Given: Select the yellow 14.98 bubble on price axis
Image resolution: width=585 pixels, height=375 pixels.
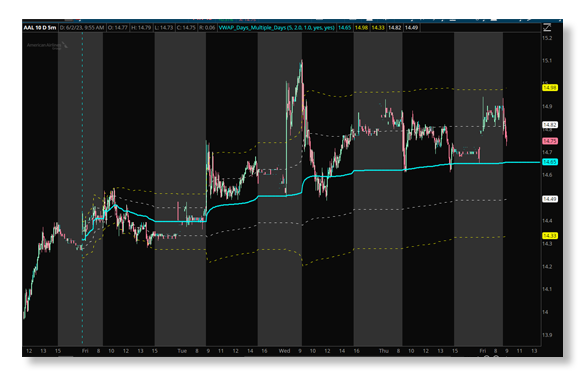Looking at the screenshot, I should click(x=550, y=88).
